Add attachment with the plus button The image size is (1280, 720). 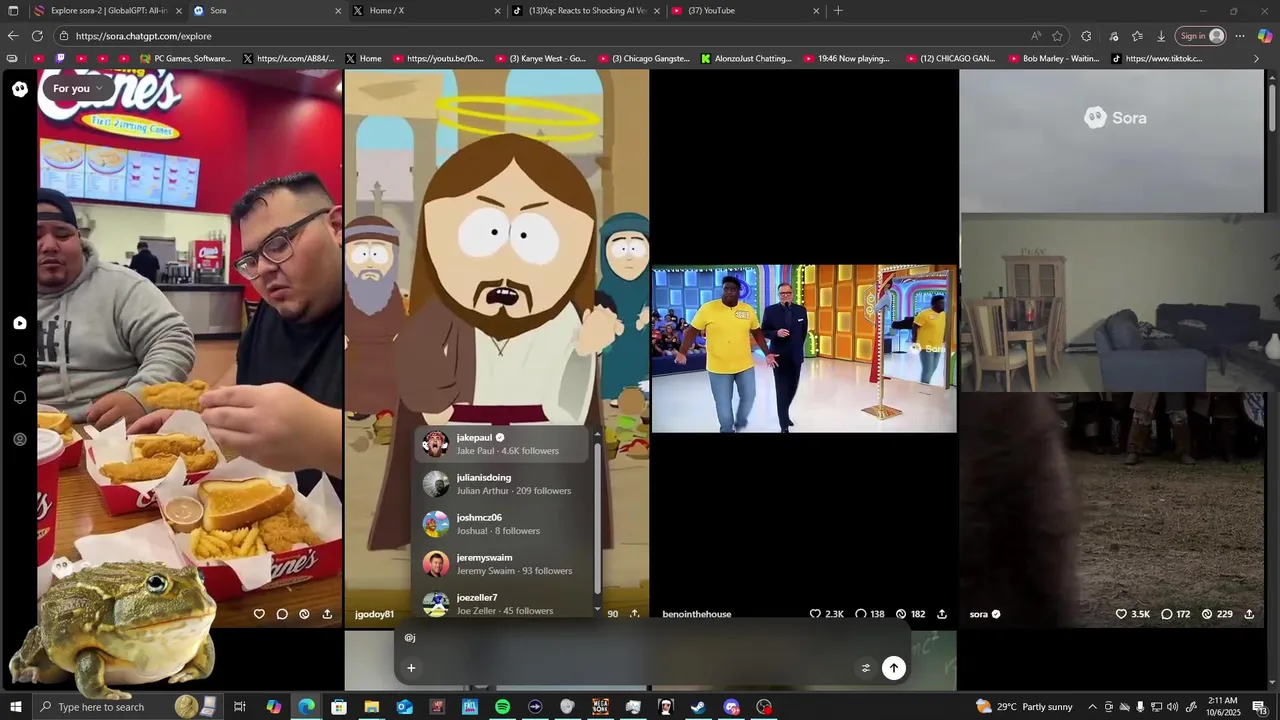tap(410, 668)
